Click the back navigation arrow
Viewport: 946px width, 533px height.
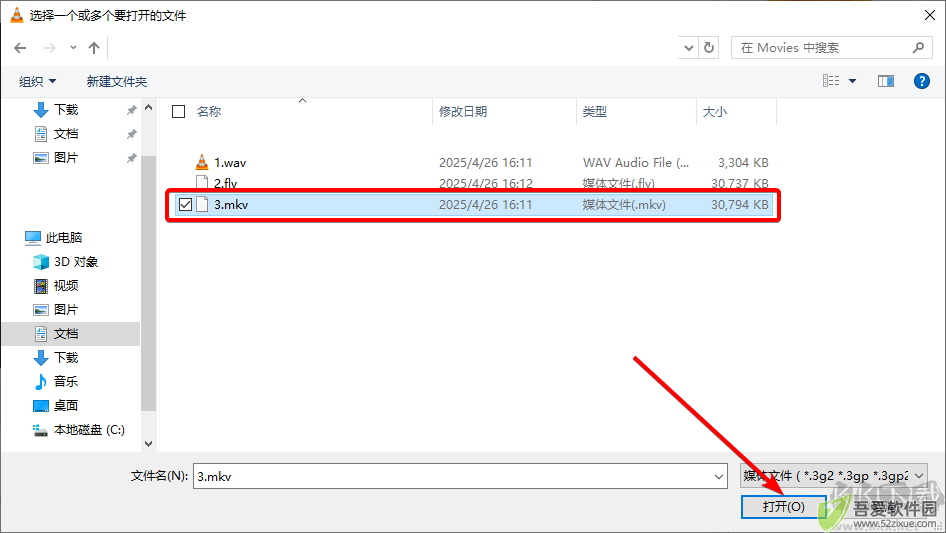20,48
